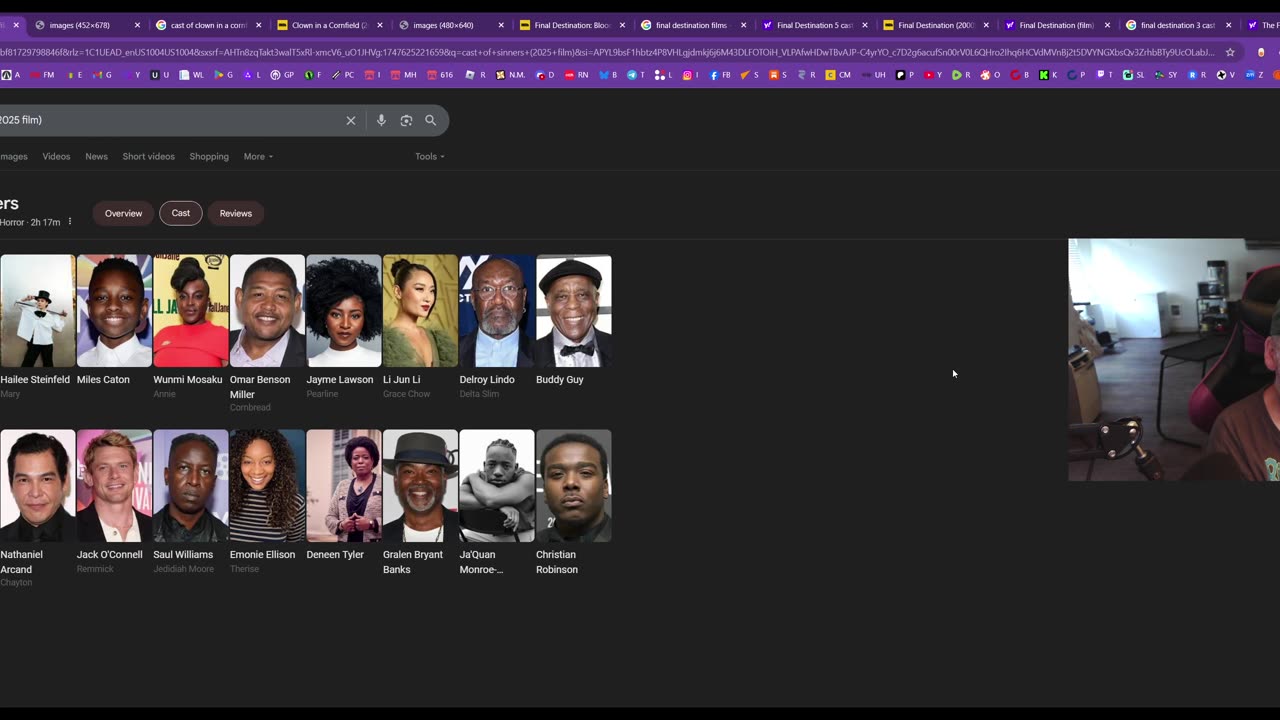This screenshot has height=720, width=1280.
Task: Open Ja'Quan Monroe's cast photo
Action: point(497,486)
